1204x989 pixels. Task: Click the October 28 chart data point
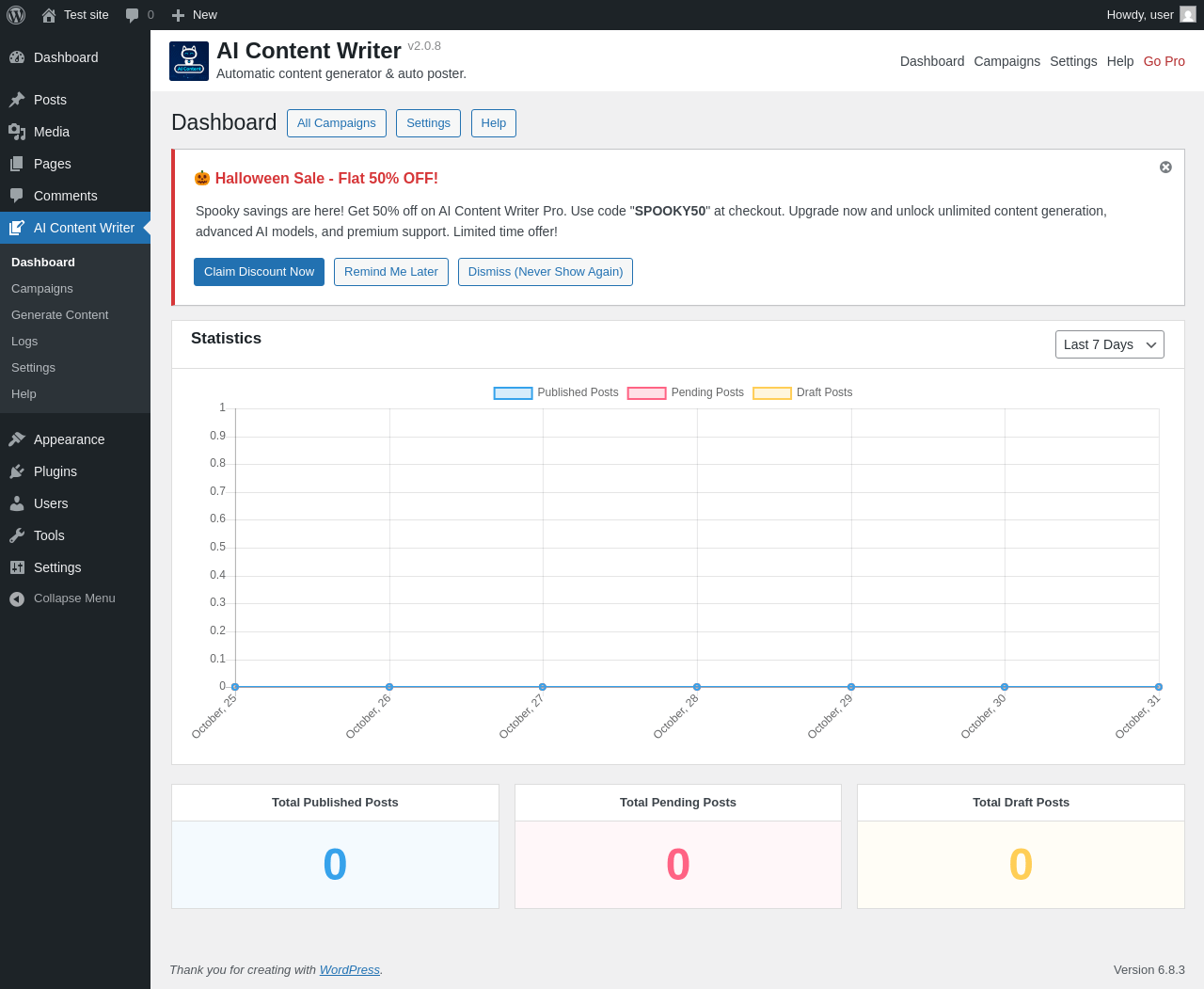pos(697,687)
